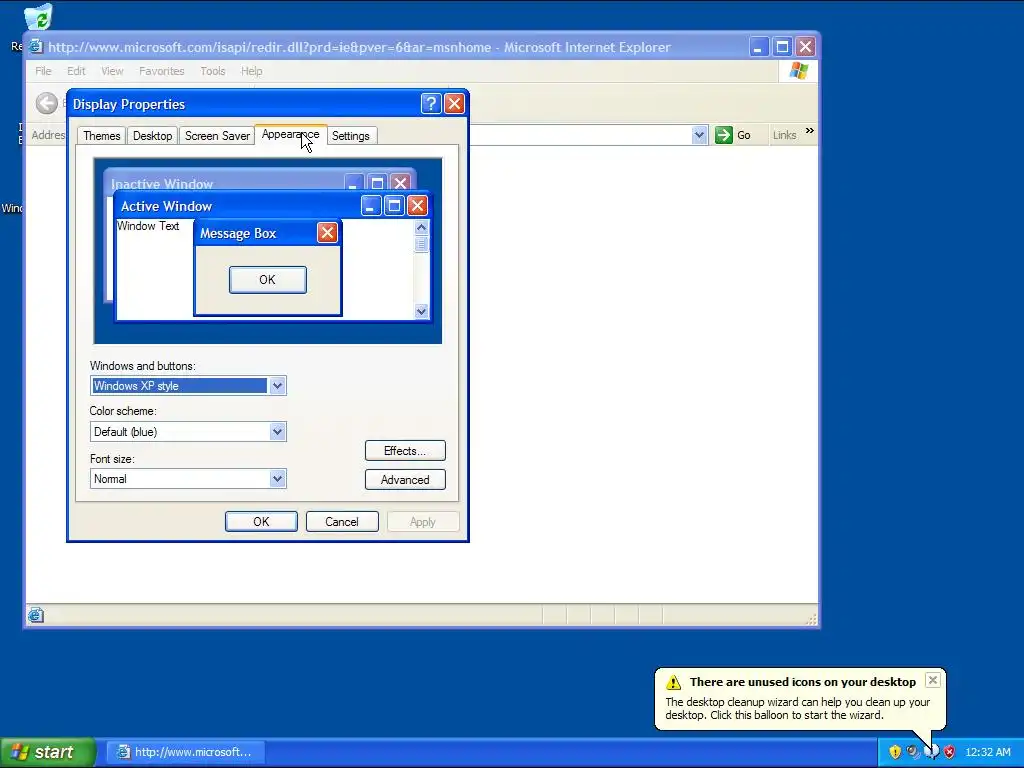Click the Inactive Window title in the preview
1024x768 pixels.
pos(162,184)
